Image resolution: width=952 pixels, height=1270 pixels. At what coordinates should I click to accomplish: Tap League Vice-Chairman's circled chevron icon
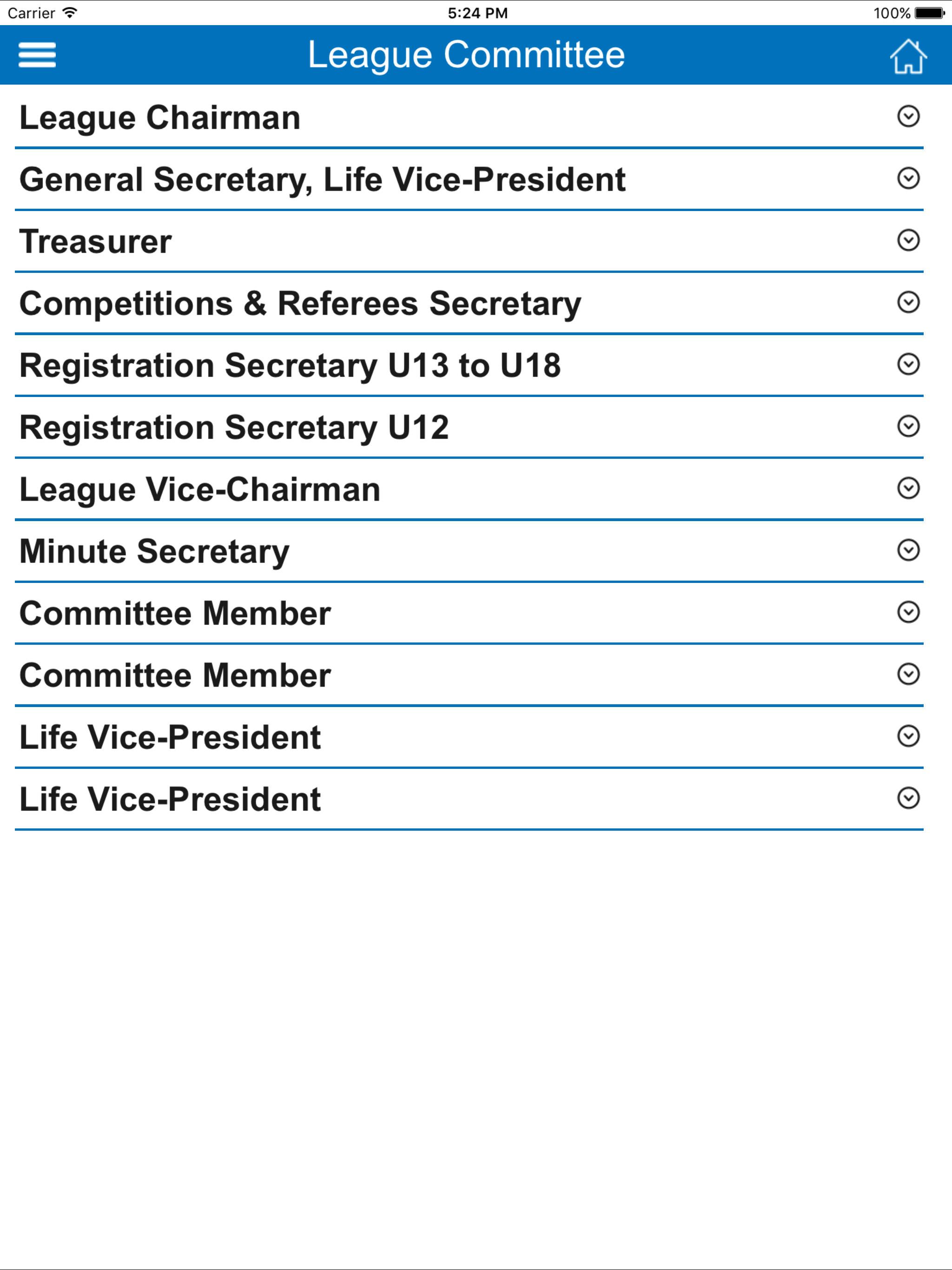(908, 489)
